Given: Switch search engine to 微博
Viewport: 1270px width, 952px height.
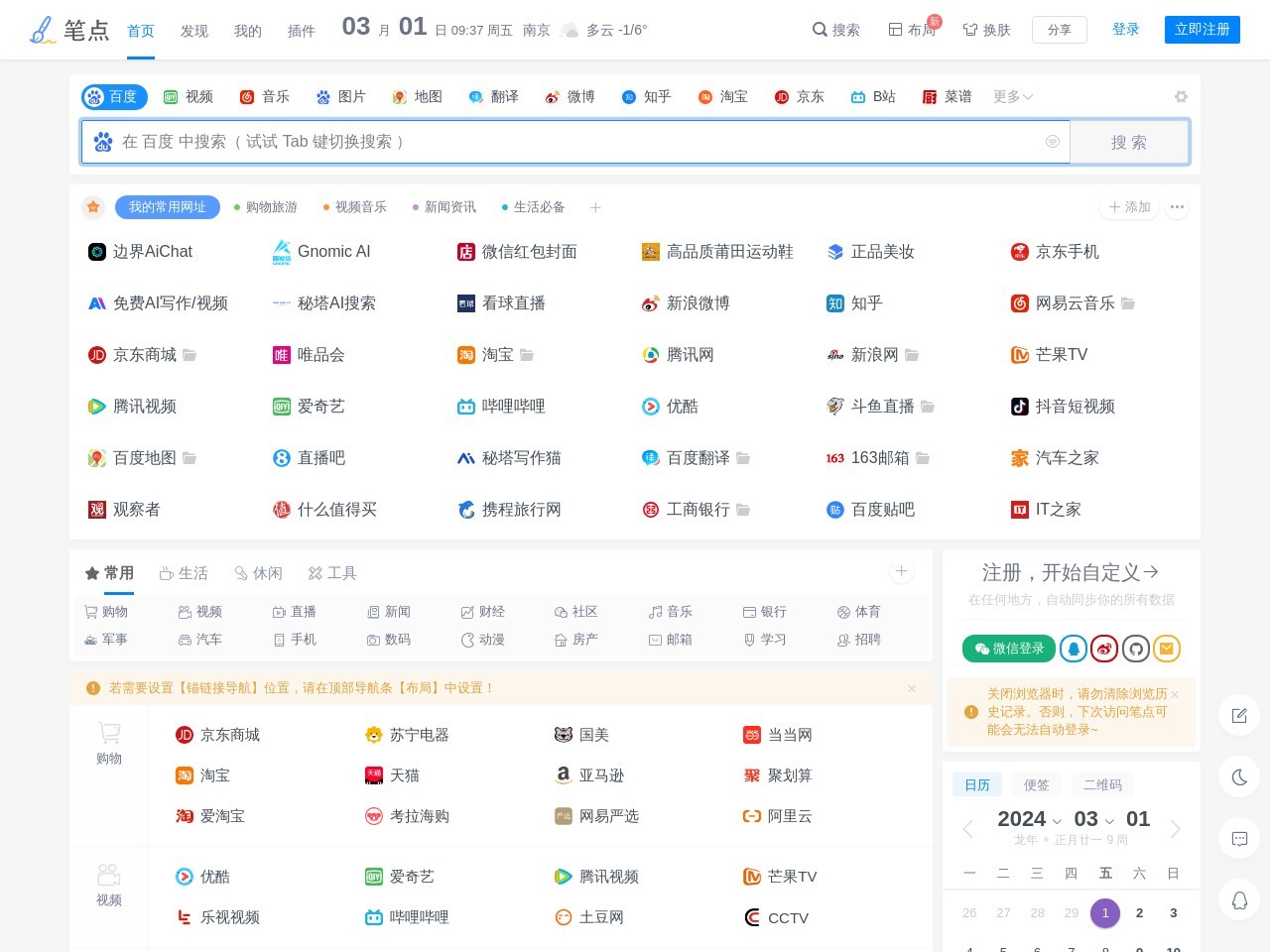Looking at the screenshot, I should pyautogui.click(x=571, y=96).
